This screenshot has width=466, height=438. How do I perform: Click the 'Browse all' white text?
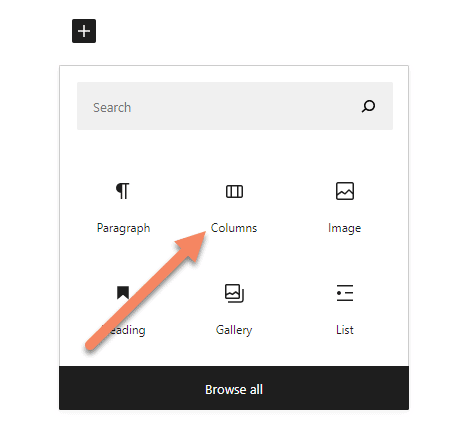(x=234, y=390)
